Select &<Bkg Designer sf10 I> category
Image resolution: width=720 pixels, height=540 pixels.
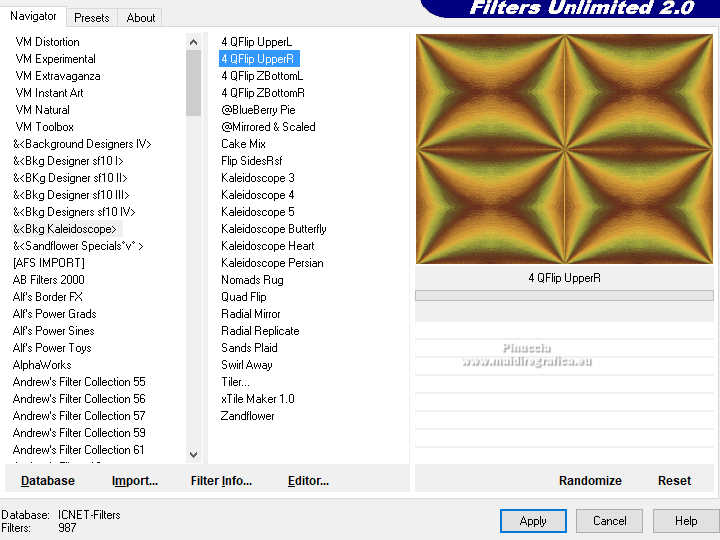pos(68,161)
